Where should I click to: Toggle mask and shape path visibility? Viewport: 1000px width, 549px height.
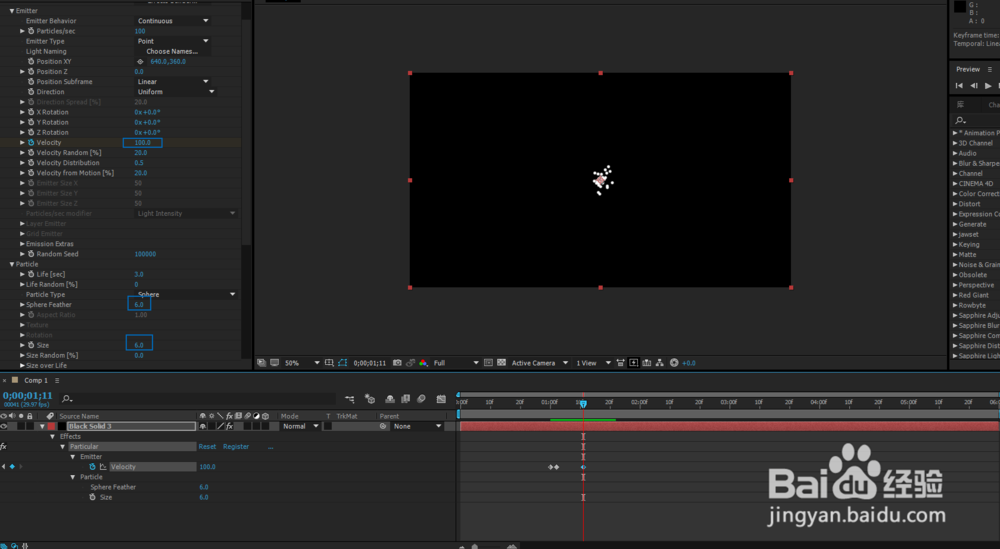[342, 363]
